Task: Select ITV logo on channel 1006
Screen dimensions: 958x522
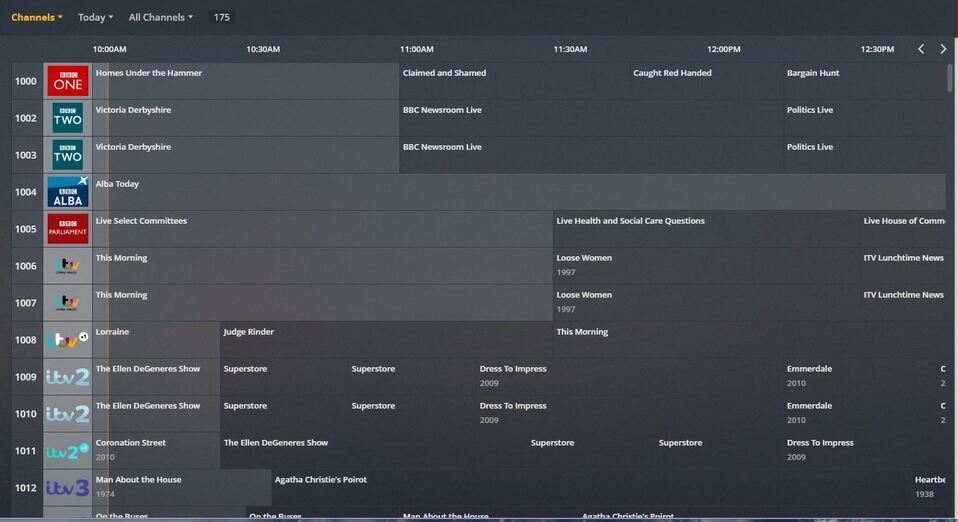Action: [x=68, y=266]
